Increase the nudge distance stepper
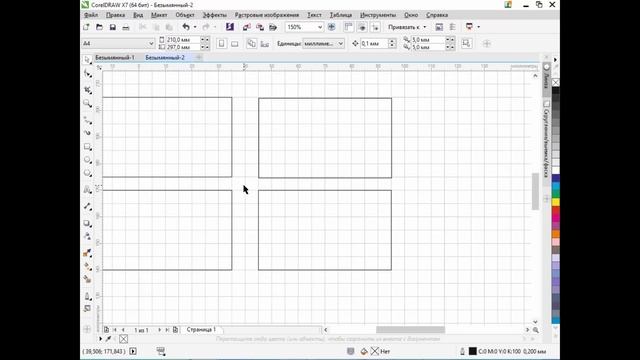 click(392, 41)
